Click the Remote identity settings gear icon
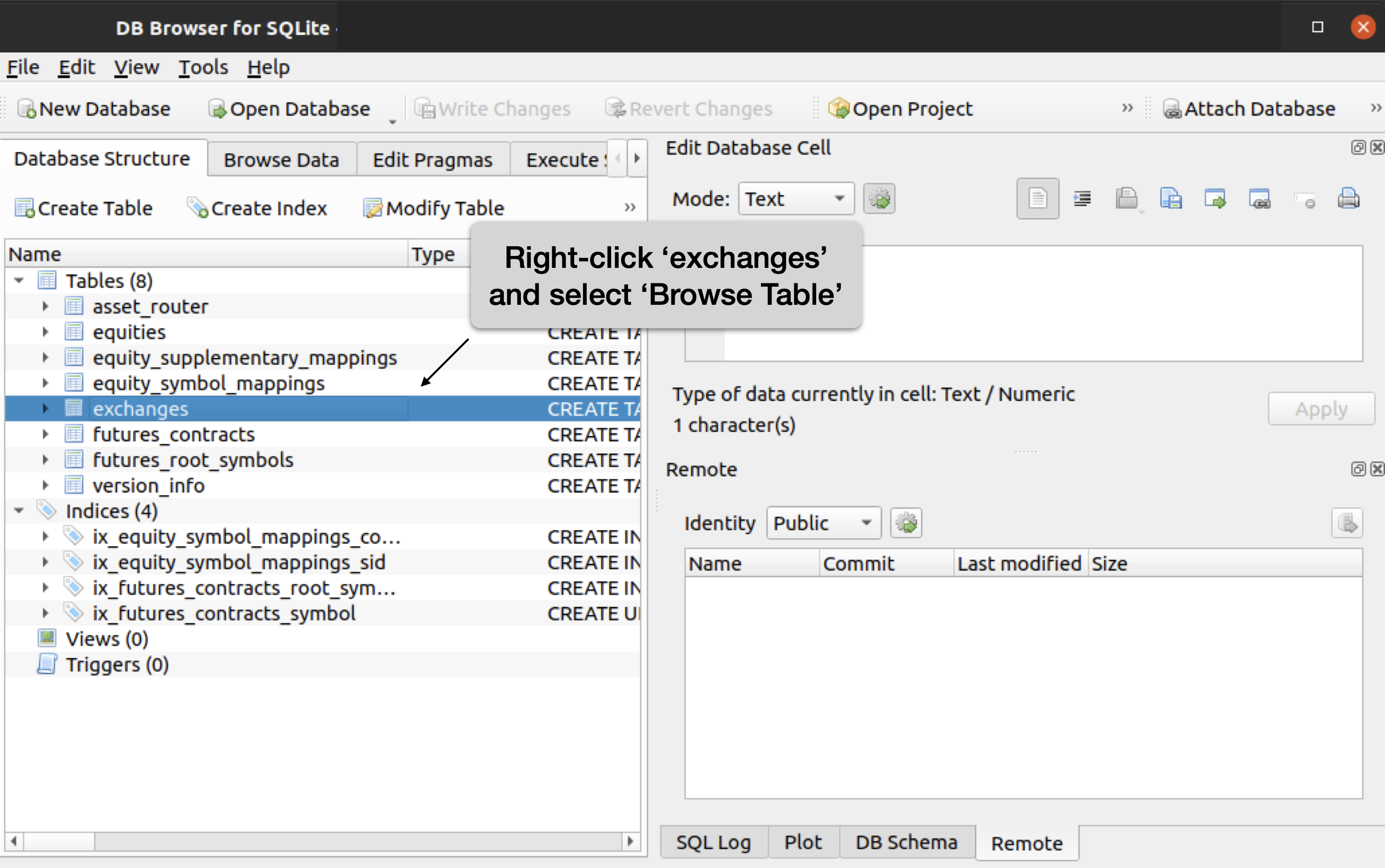This screenshot has width=1385, height=868. tap(906, 523)
